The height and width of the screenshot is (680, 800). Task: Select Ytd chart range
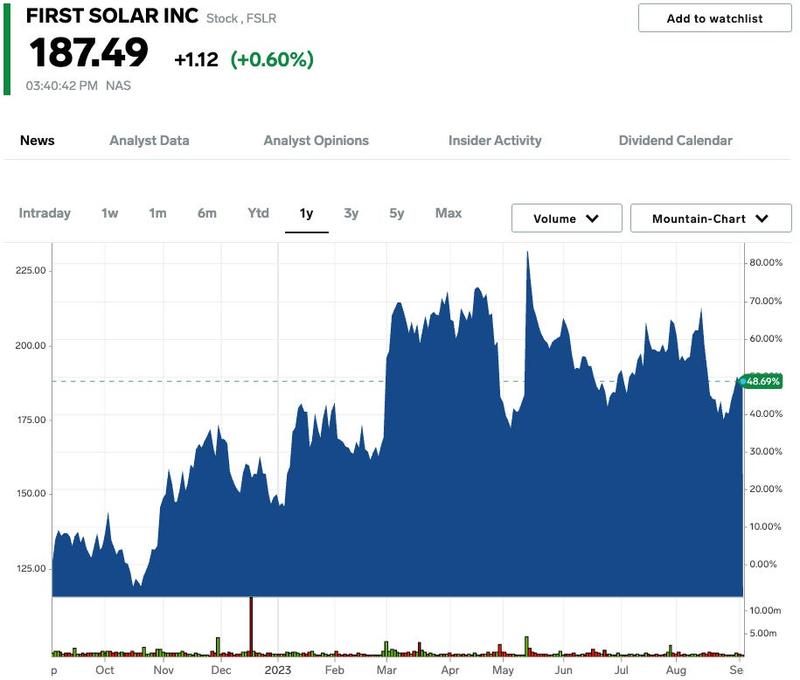258,213
